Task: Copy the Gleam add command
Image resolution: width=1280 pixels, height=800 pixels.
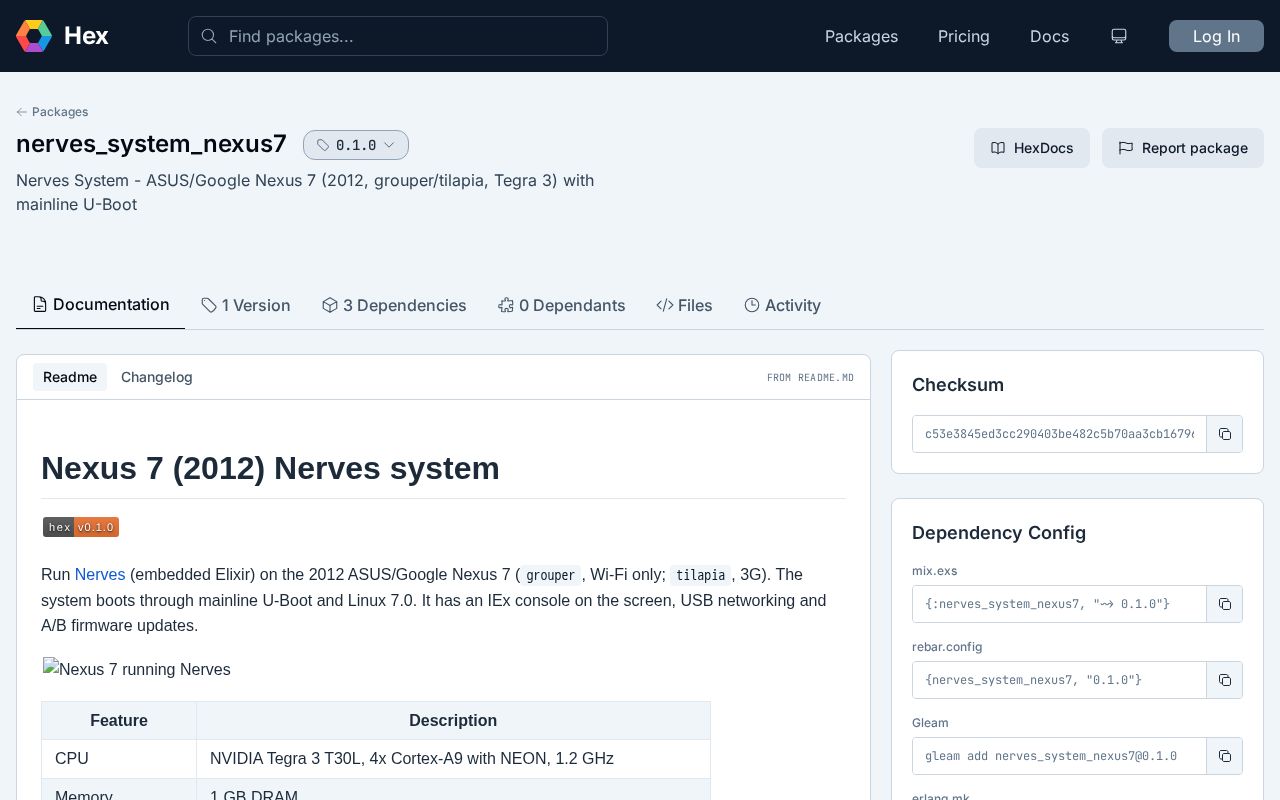Action: click(x=1225, y=756)
